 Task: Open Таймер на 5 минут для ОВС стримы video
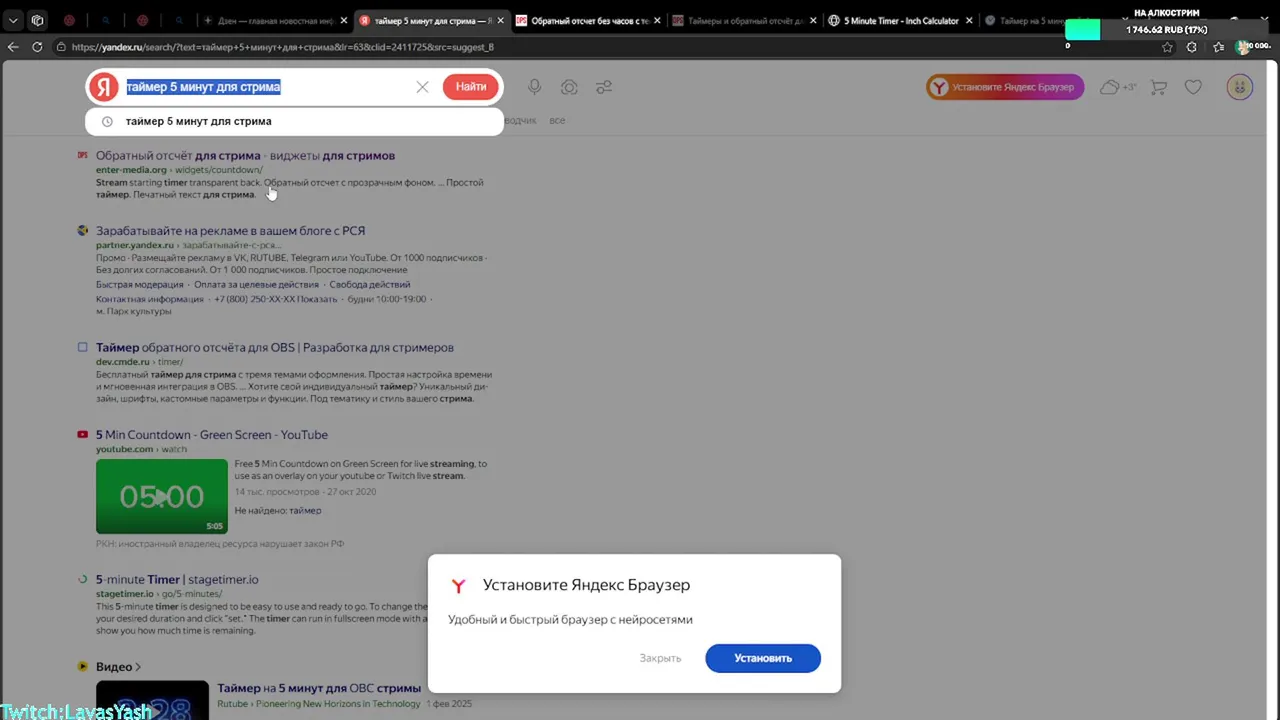coord(319,688)
